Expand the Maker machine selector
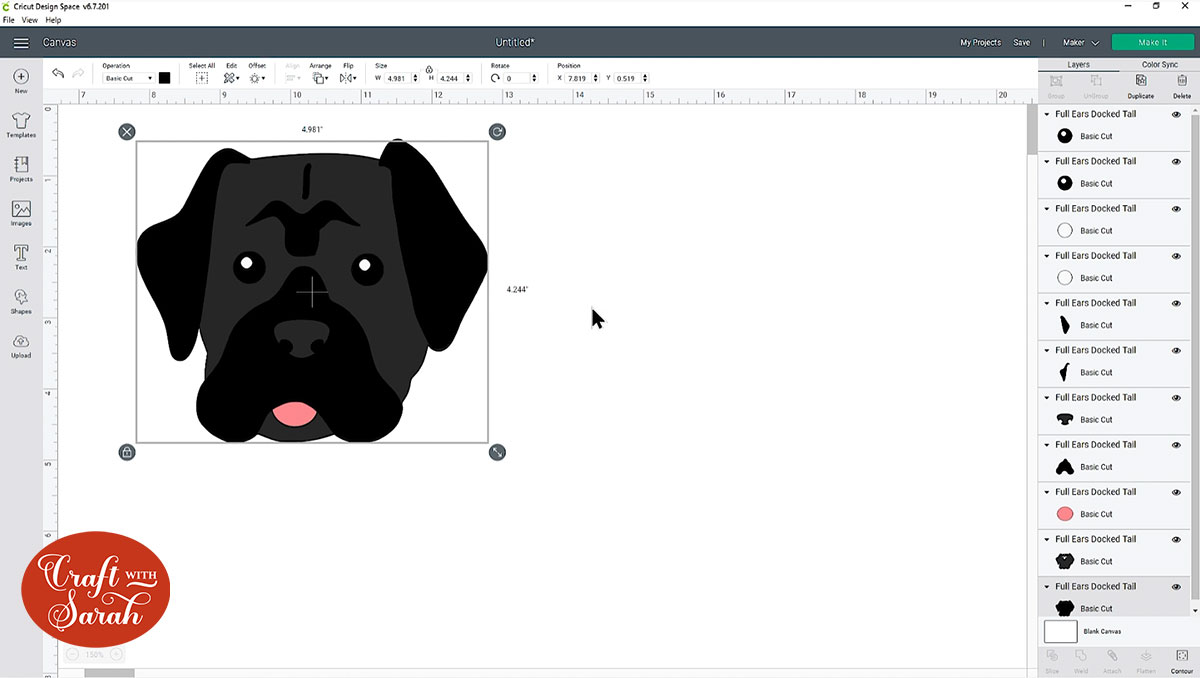Image resolution: width=1200 pixels, height=678 pixels. [1080, 43]
